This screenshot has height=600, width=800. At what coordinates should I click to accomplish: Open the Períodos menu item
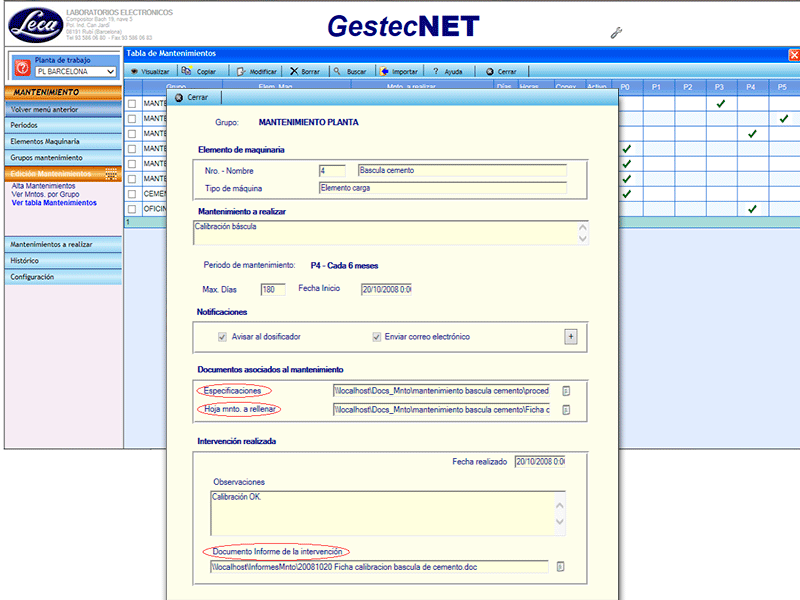(x=63, y=126)
